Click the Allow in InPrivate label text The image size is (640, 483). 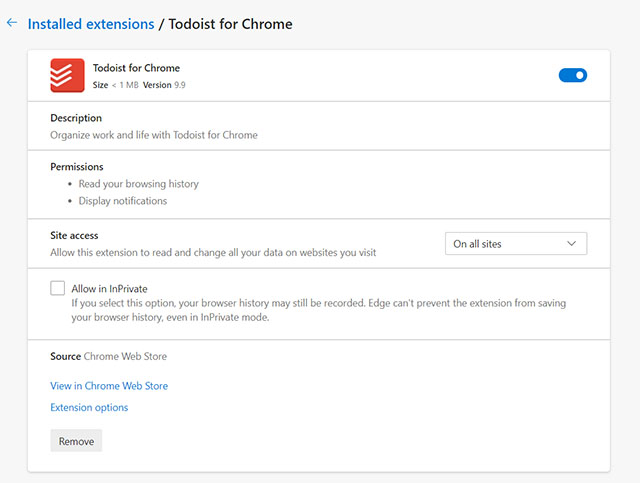[109, 289]
